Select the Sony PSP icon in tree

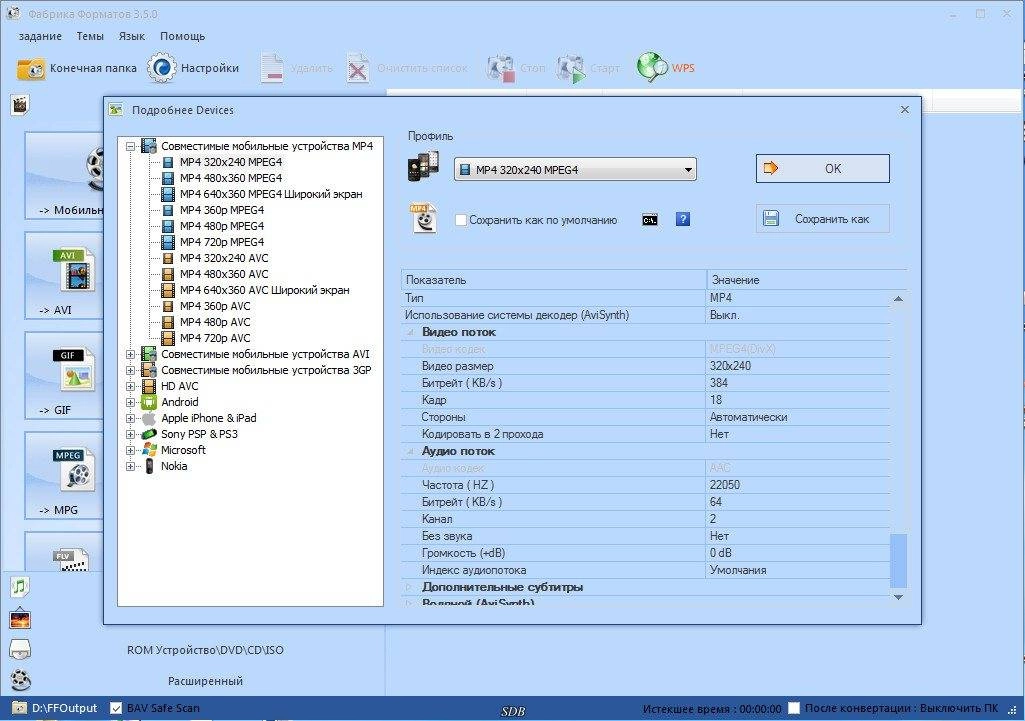tap(149, 434)
